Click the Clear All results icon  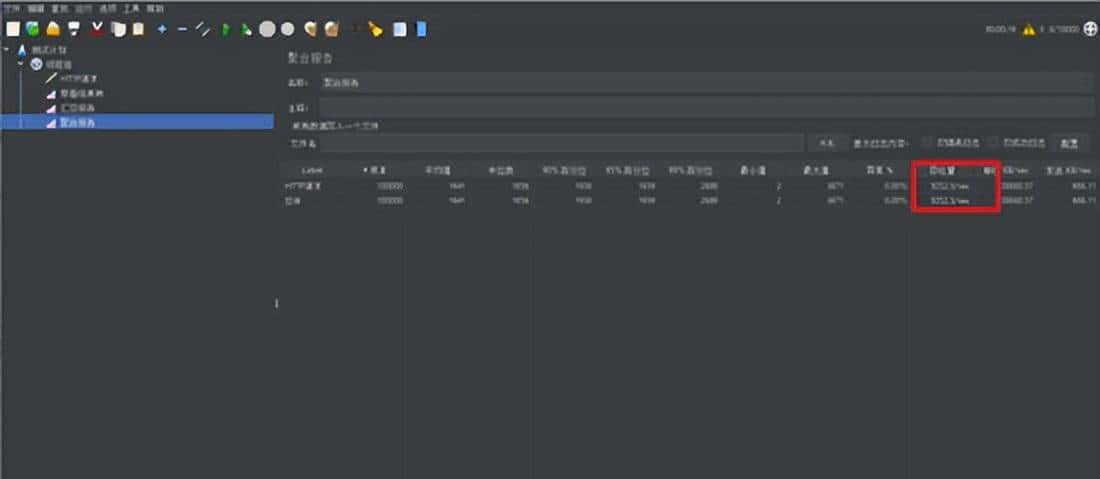coord(332,29)
